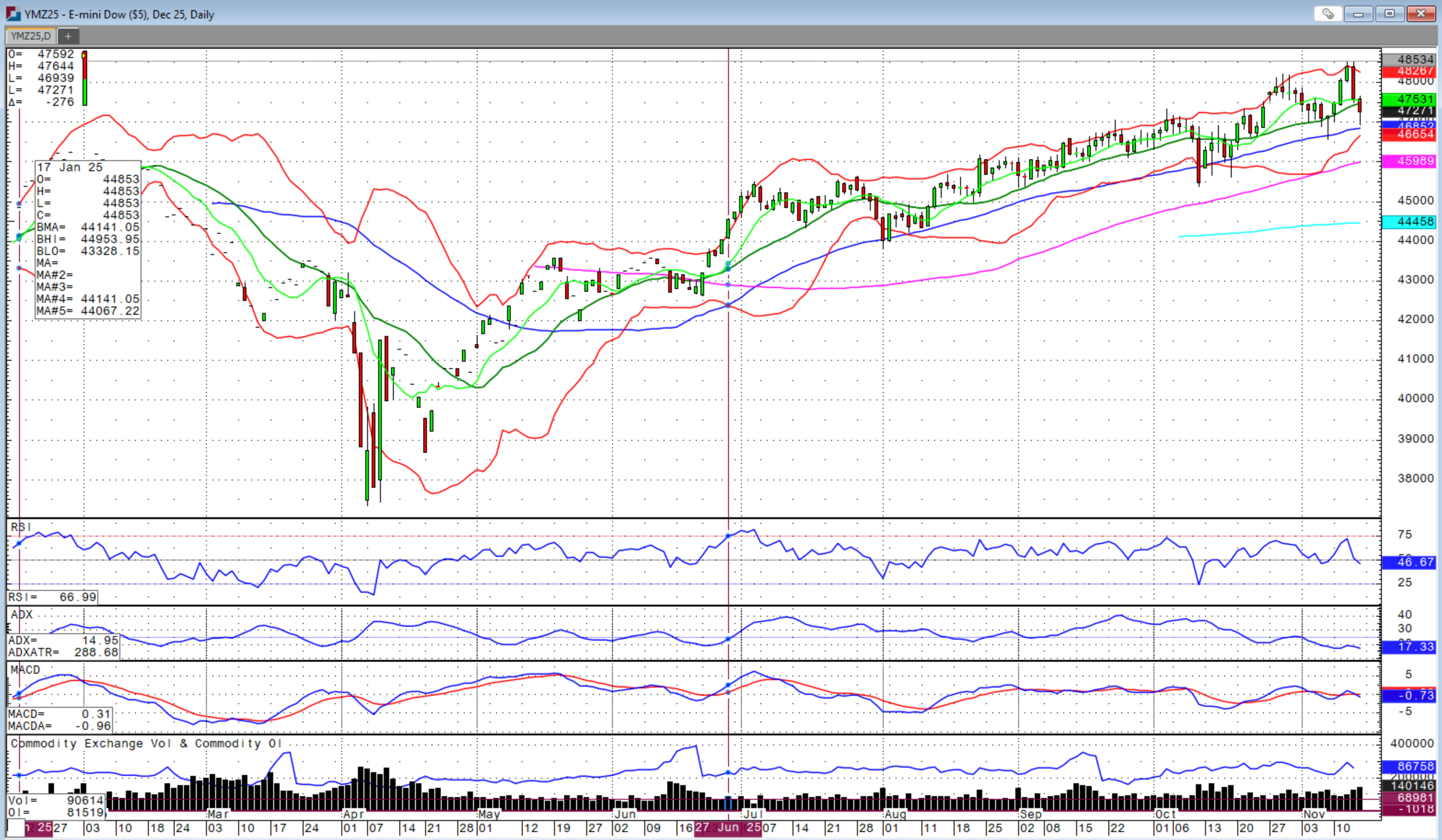Viewport: 1442px width, 840px height.
Task: Minimize the chart window
Action: click(1358, 13)
